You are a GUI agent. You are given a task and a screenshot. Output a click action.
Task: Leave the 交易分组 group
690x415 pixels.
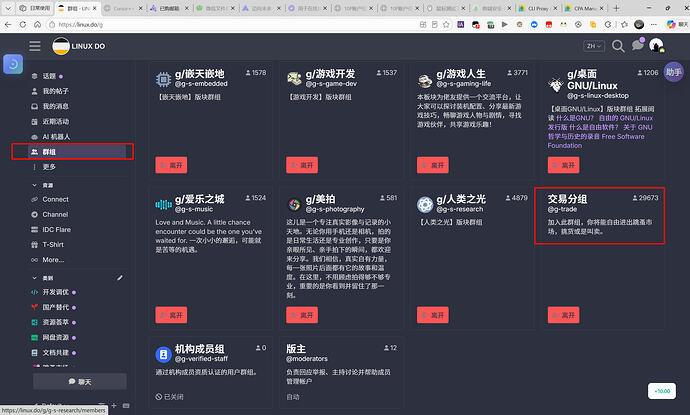[563, 315]
